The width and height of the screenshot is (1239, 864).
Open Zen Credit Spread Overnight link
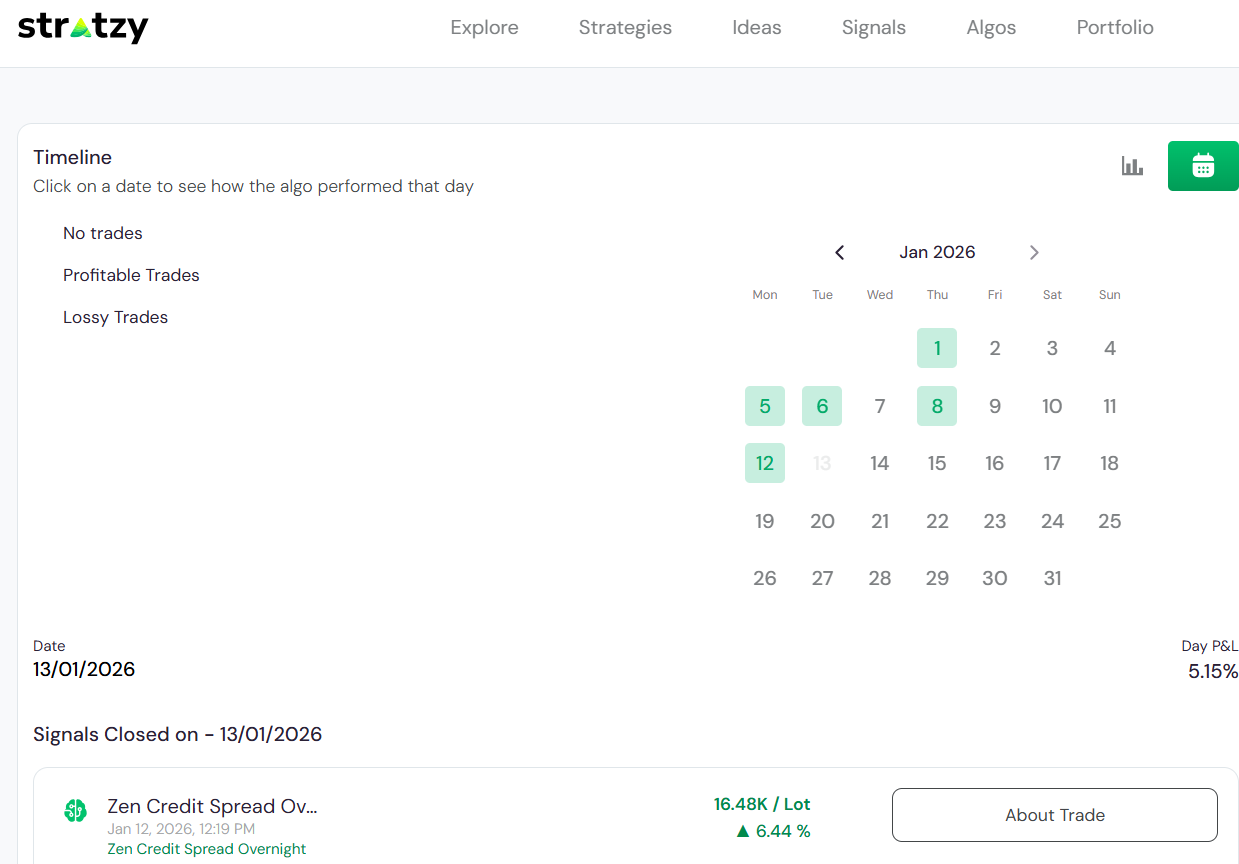[206, 849]
